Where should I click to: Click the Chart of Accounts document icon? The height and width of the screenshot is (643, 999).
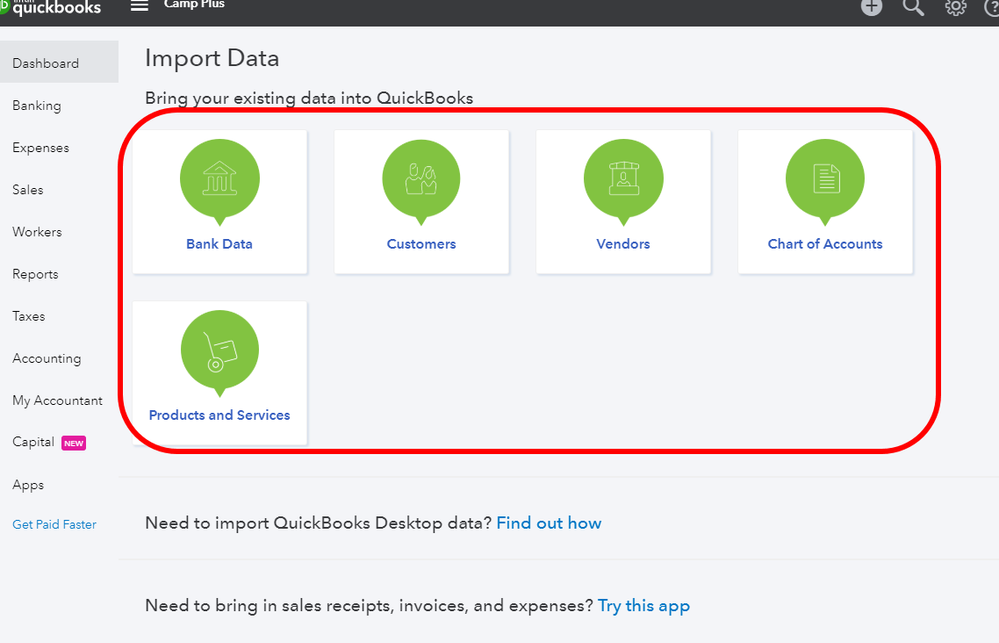pos(825,179)
